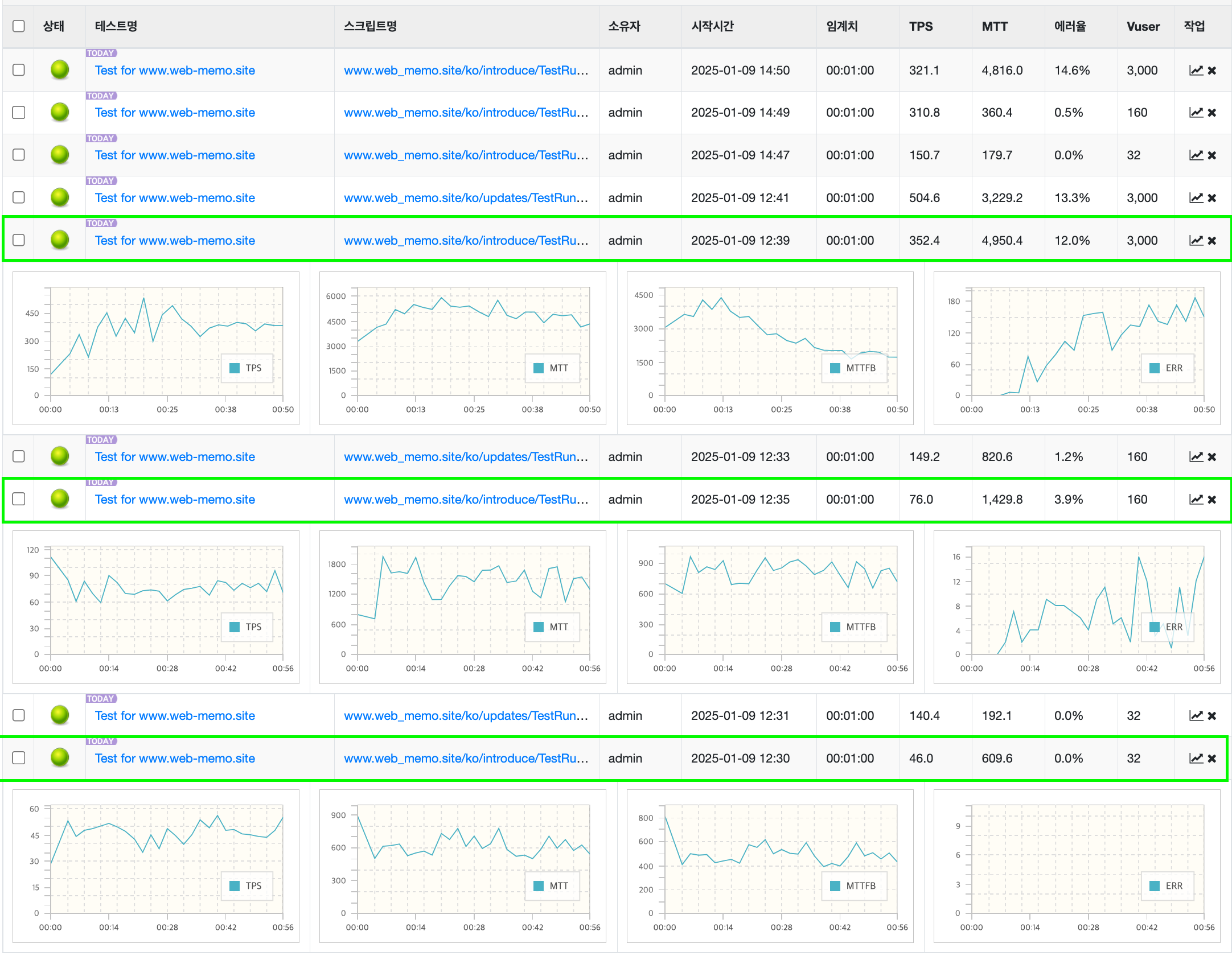Click green status ball of 12:30 test
1232x964 pixels.
60,757
